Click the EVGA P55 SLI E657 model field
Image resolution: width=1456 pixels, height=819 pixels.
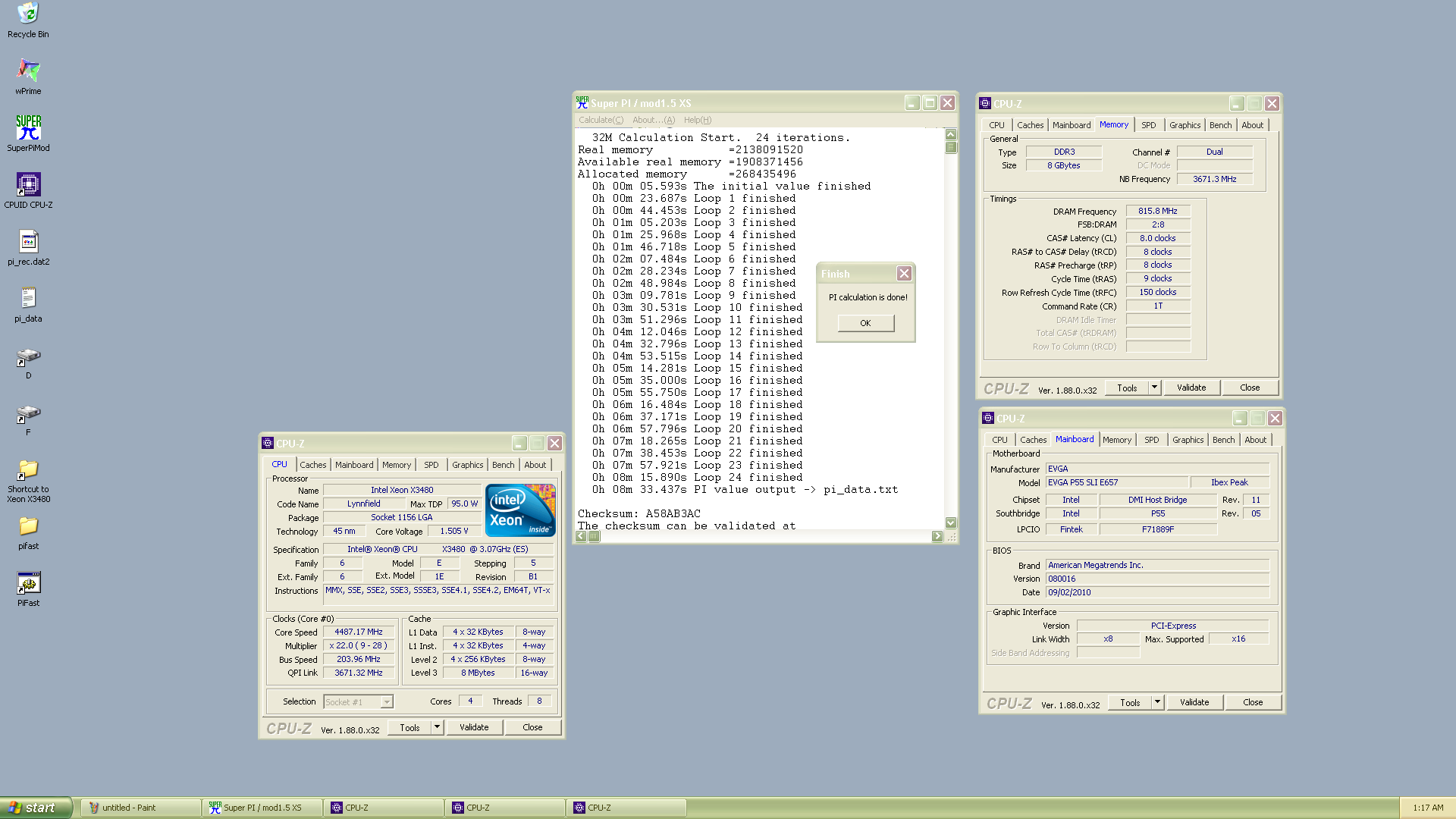click(x=1116, y=482)
